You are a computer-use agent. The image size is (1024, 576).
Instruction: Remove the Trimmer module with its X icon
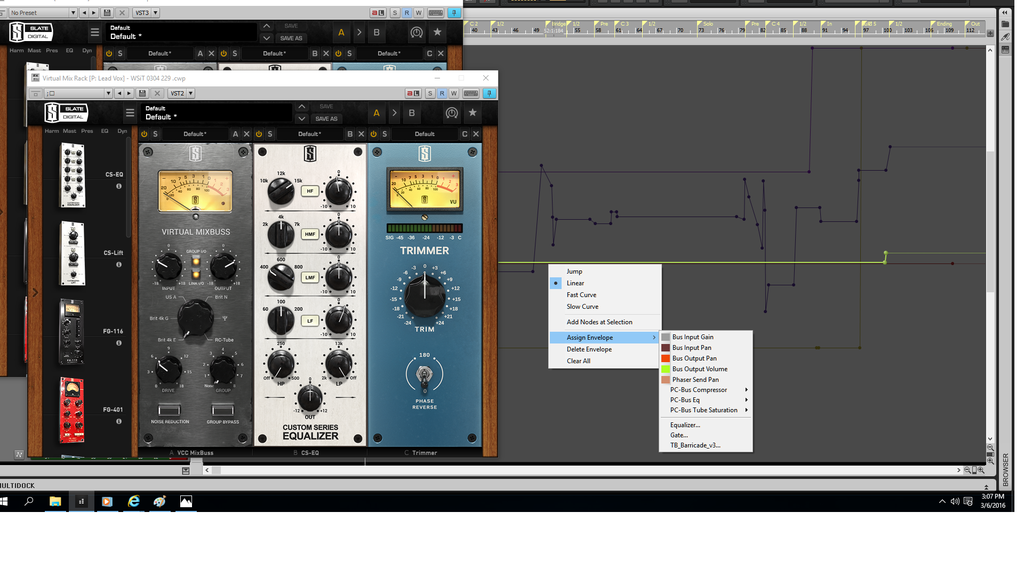(476, 134)
